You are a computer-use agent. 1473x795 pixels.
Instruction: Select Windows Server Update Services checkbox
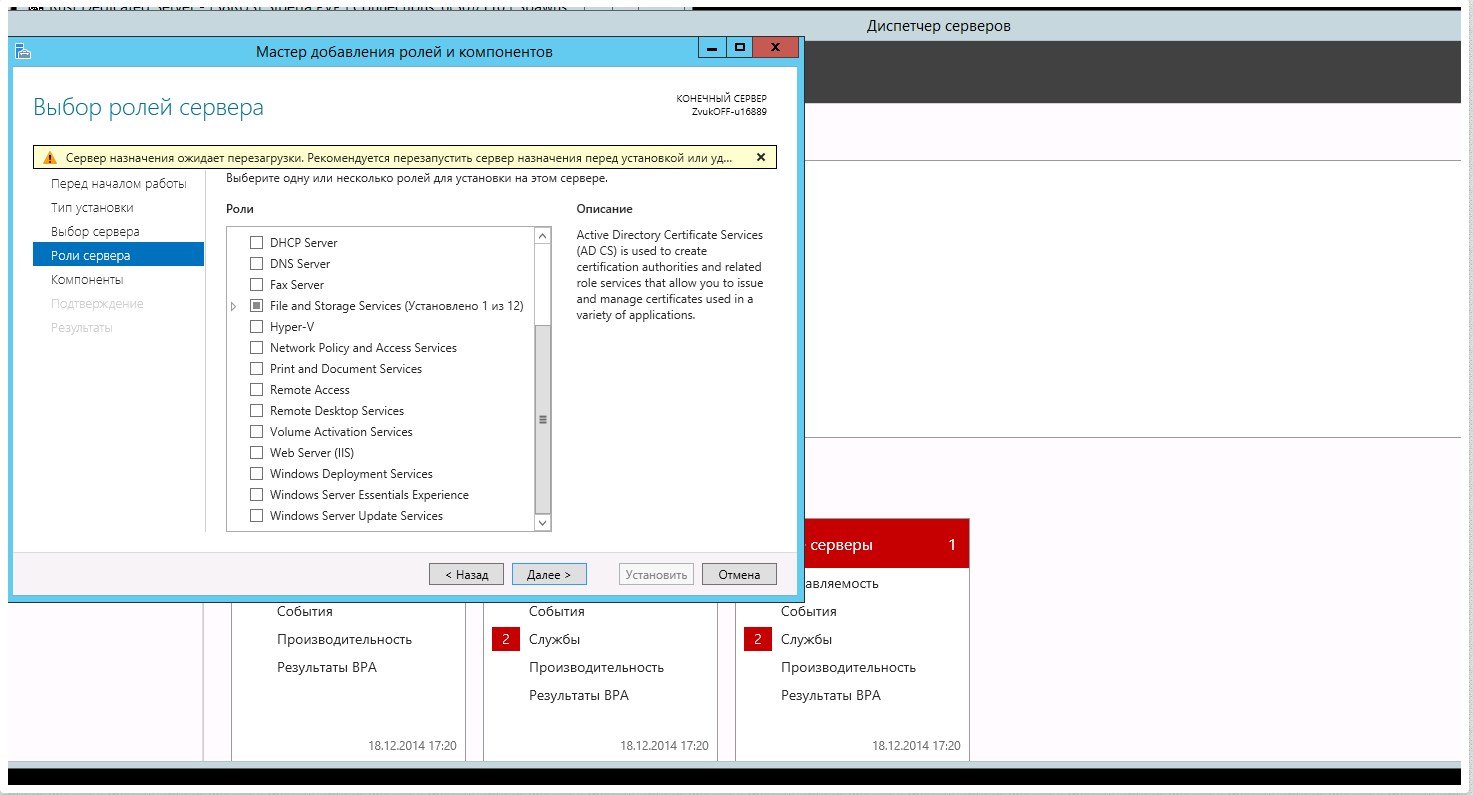[257, 516]
